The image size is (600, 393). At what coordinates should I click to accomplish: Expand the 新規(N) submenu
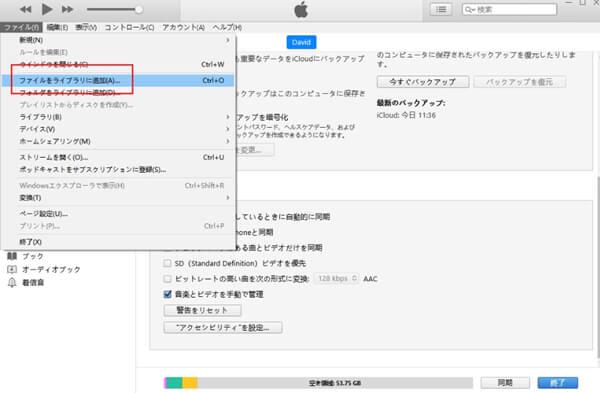tap(119, 40)
